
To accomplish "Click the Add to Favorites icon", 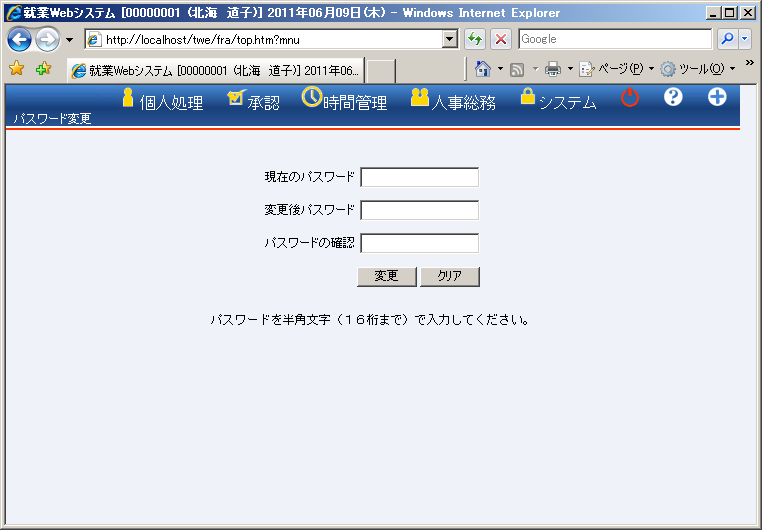I will 43,69.
